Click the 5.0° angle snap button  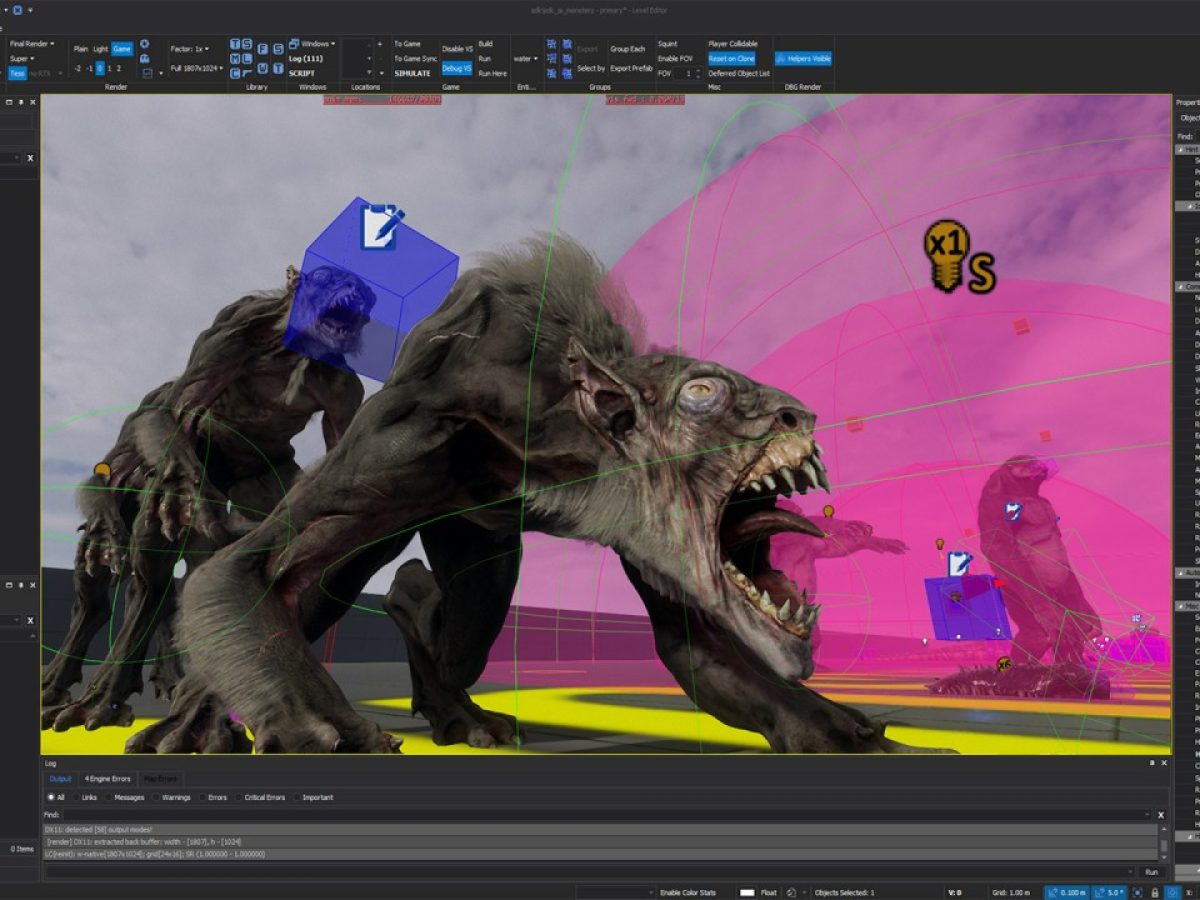click(x=1110, y=892)
